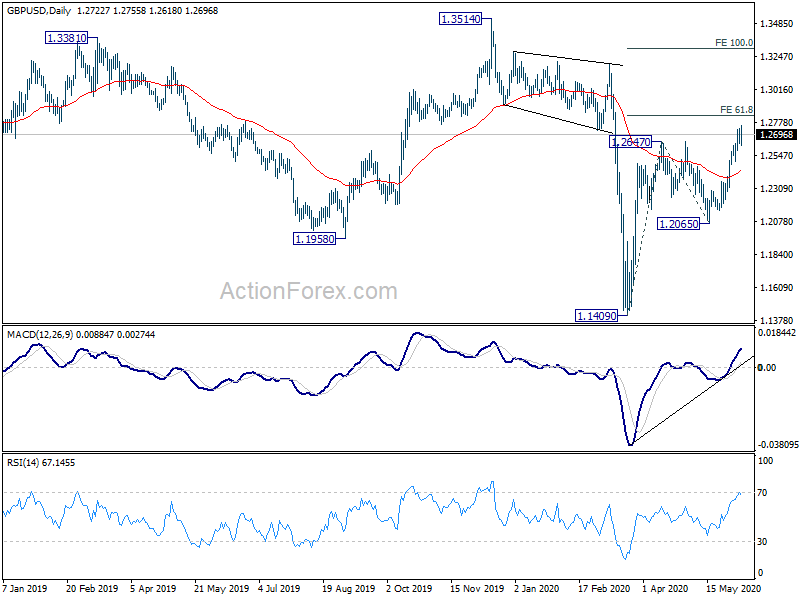Select the FE 100.0 Fibonacci level label
Image resolution: width=800 pixels, height=600 pixels.
[x=734, y=43]
